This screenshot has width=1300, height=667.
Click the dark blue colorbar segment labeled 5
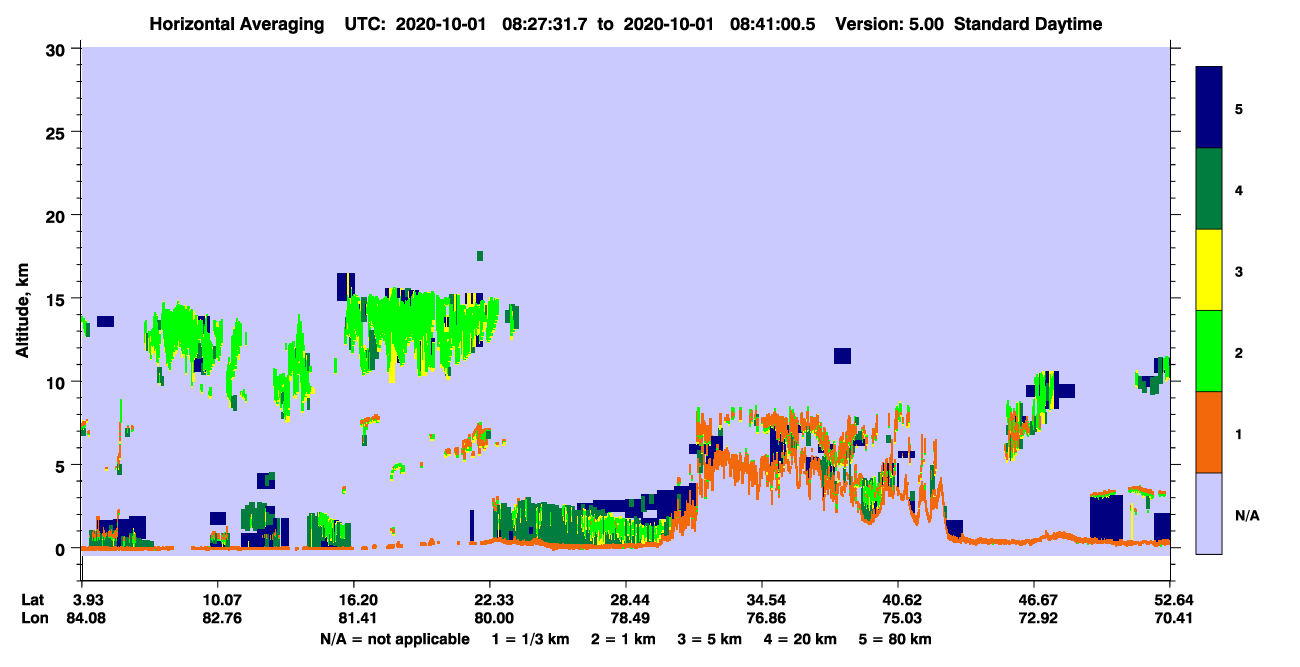(x=1209, y=108)
